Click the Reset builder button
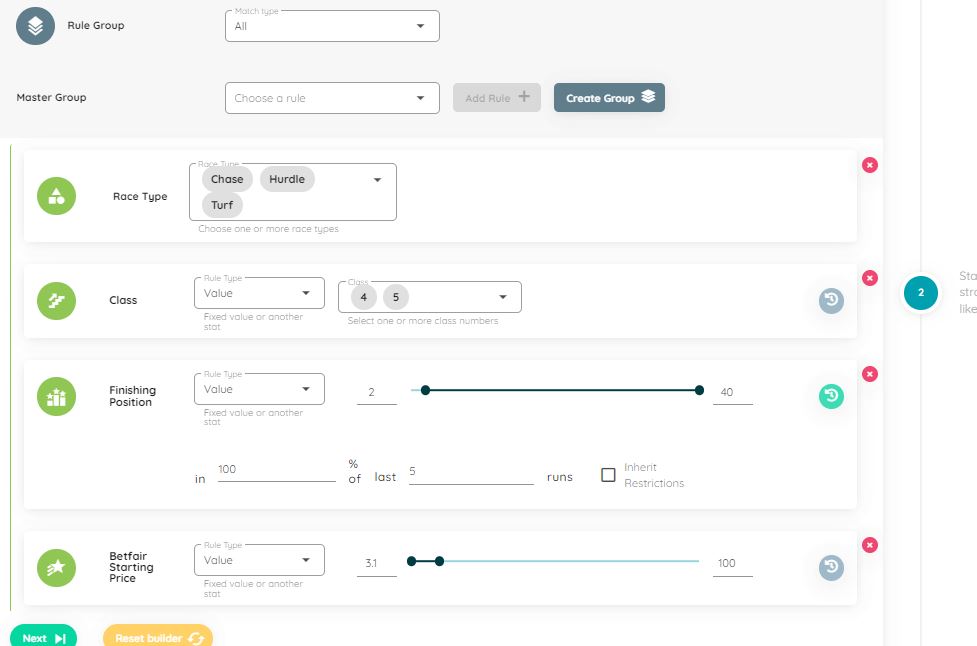Image resolution: width=977 pixels, height=646 pixels. [158, 638]
